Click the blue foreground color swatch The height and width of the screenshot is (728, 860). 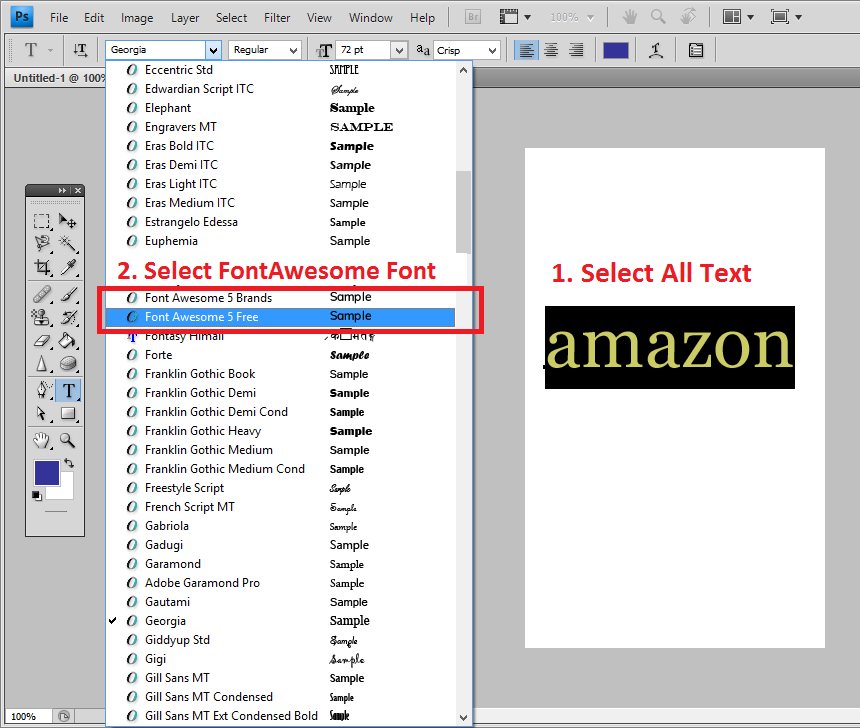coord(47,473)
